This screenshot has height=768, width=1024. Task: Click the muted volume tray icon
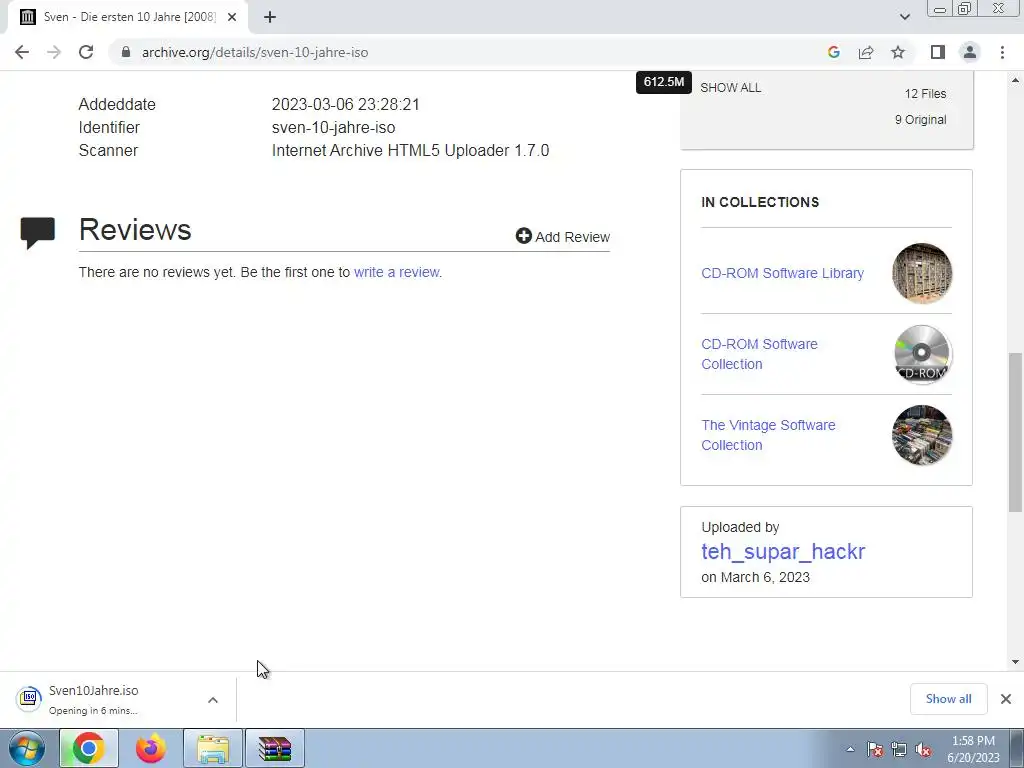(923, 750)
